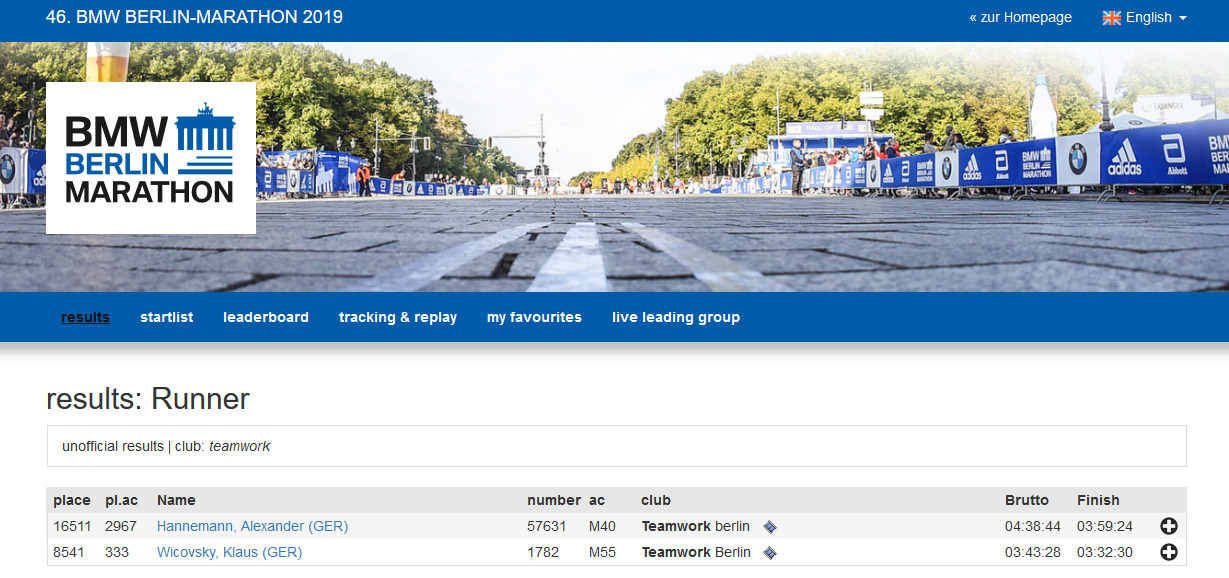
Task: Click bib number 57631
Action: point(547,526)
